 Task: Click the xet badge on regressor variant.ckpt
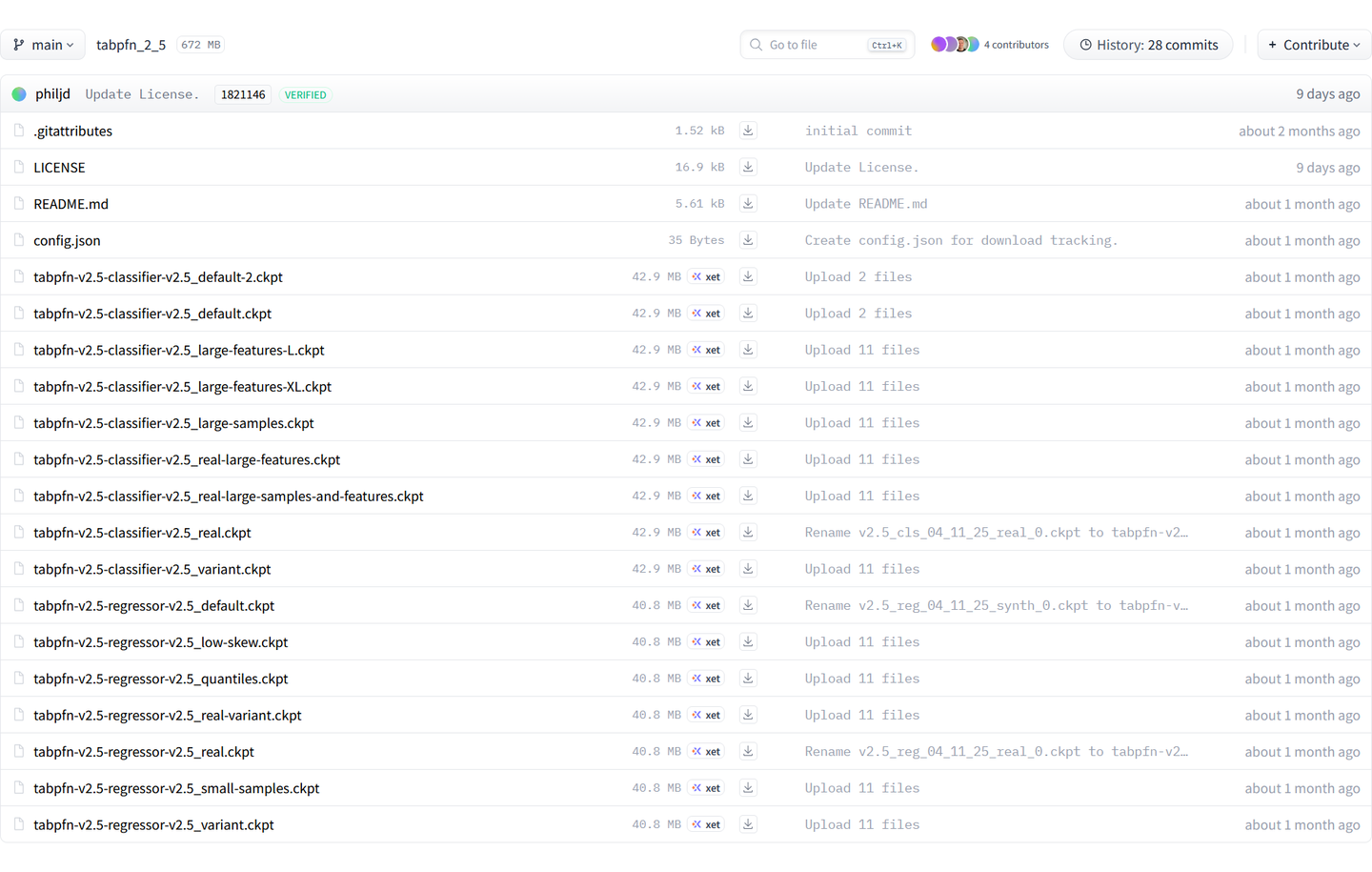pyautogui.click(x=706, y=824)
